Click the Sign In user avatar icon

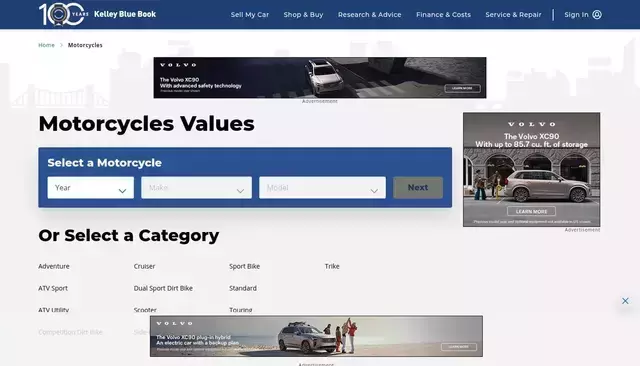tap(597, 15)
